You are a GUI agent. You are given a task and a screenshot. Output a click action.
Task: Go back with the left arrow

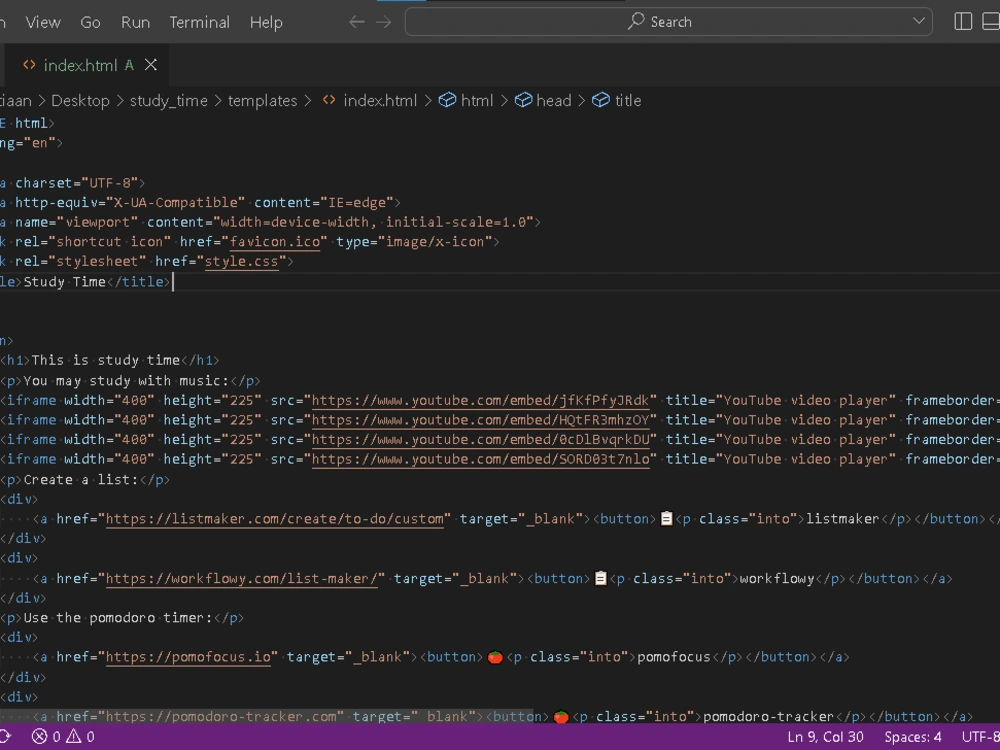pos(357,22)
